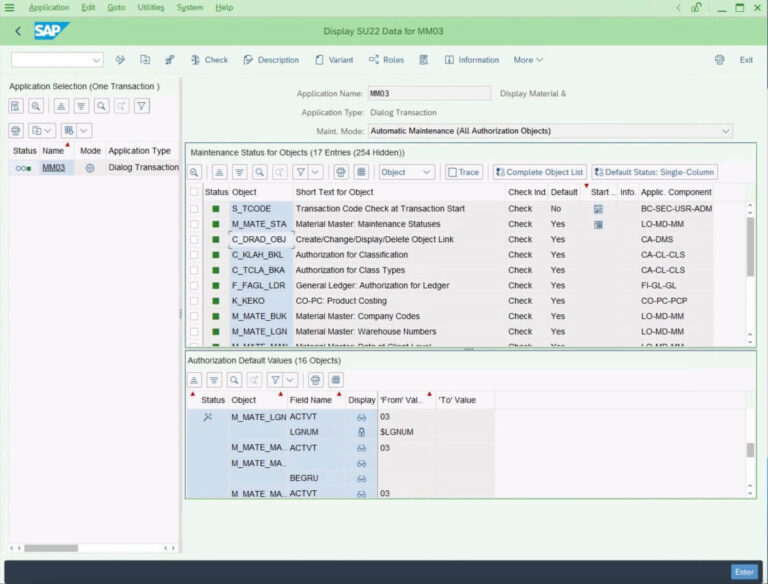Click the Variant toolbar button
This screenshot has width=768, height=584.
pos(334,60)
